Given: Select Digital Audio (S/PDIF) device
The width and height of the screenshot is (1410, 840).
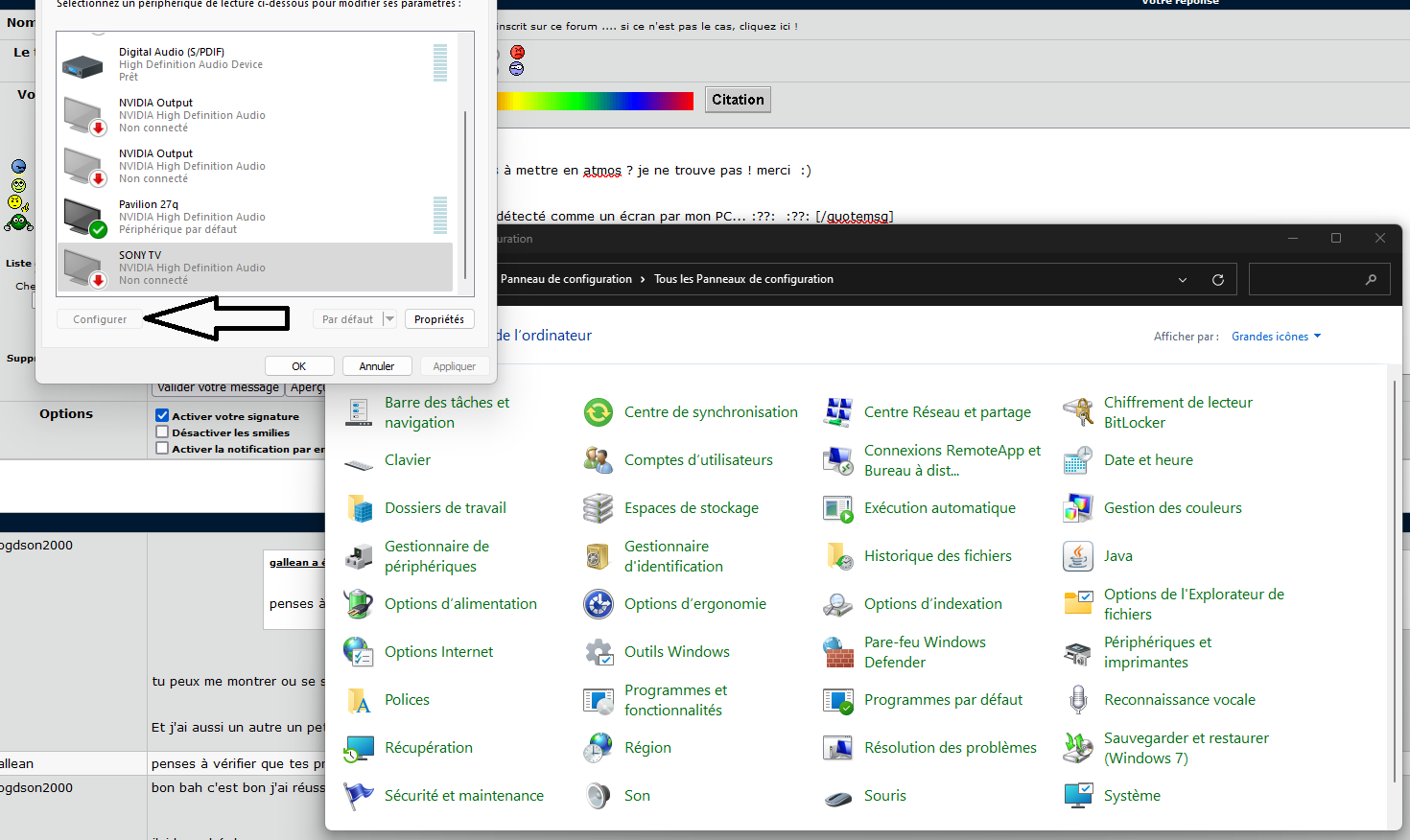Looking at the screenshot, I should pos(254,64).
